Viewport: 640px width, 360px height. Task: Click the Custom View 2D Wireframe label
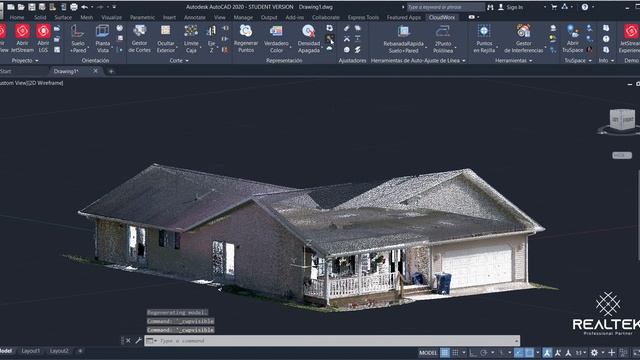click(x=31, y=83)
